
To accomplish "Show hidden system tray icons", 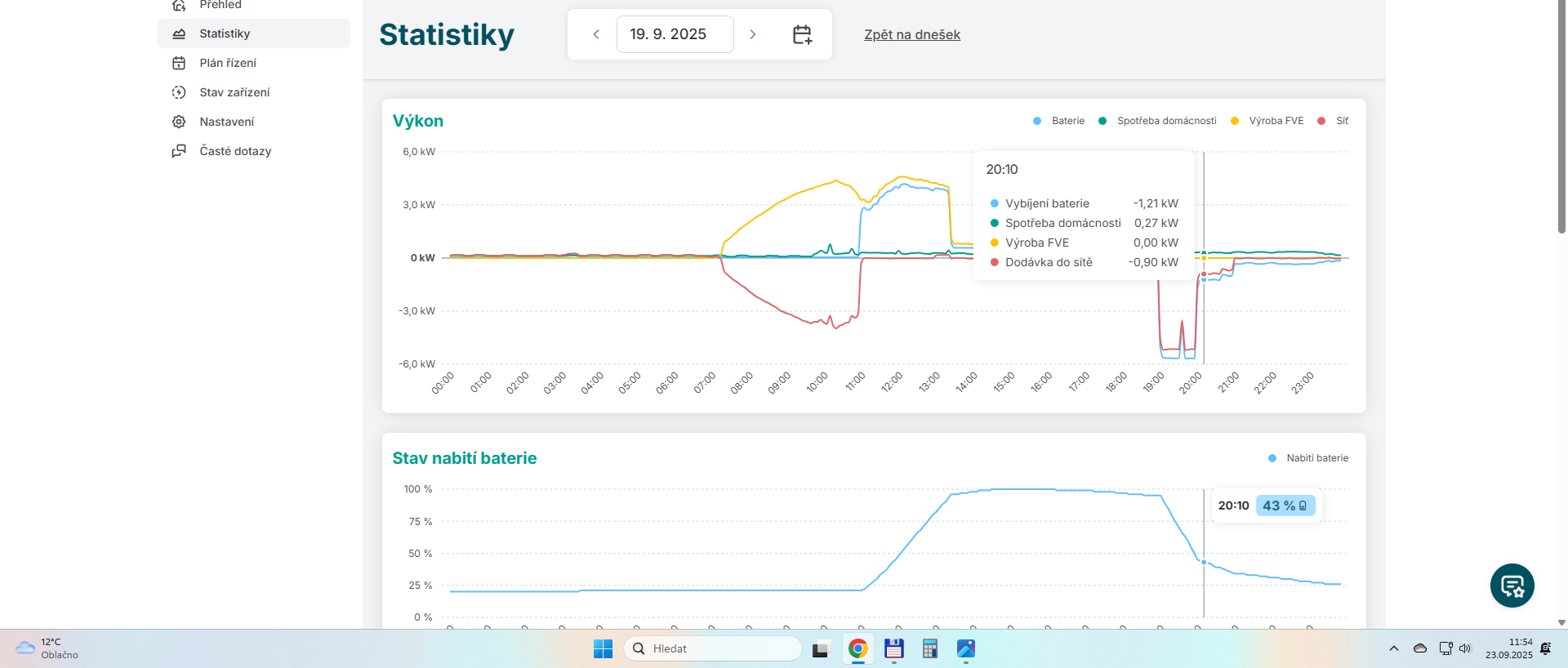I will point(1394,648).
